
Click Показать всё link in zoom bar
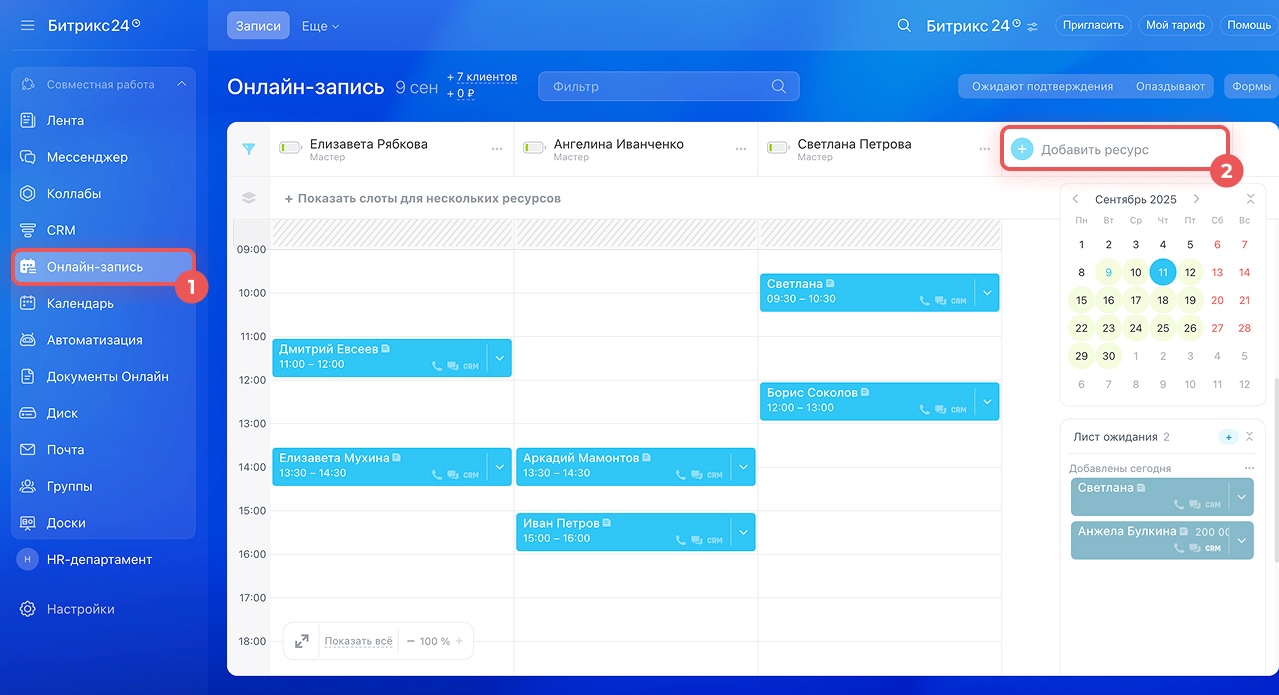point(358,641)
